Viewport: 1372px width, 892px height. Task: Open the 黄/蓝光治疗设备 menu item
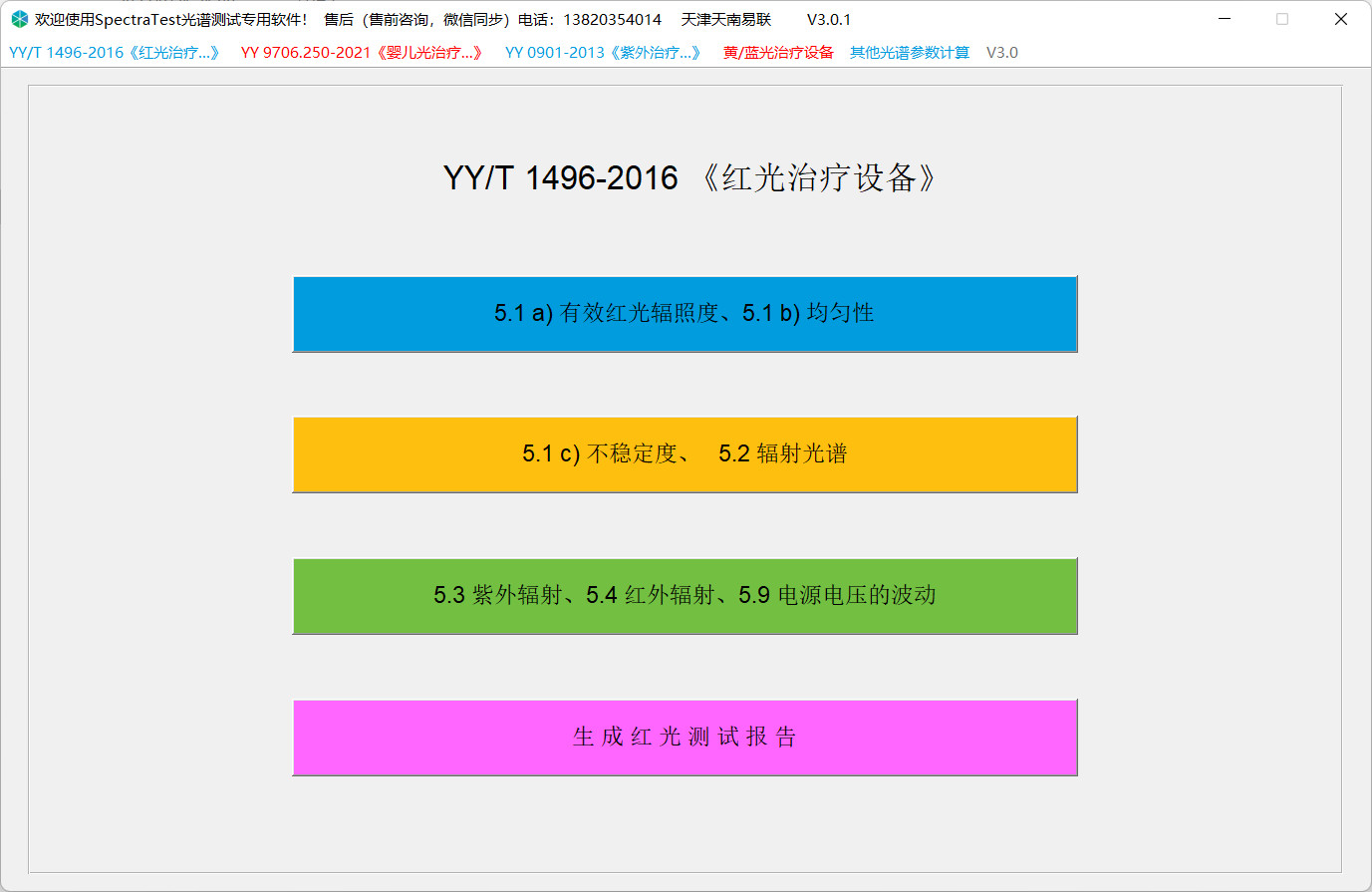[778, 53]
